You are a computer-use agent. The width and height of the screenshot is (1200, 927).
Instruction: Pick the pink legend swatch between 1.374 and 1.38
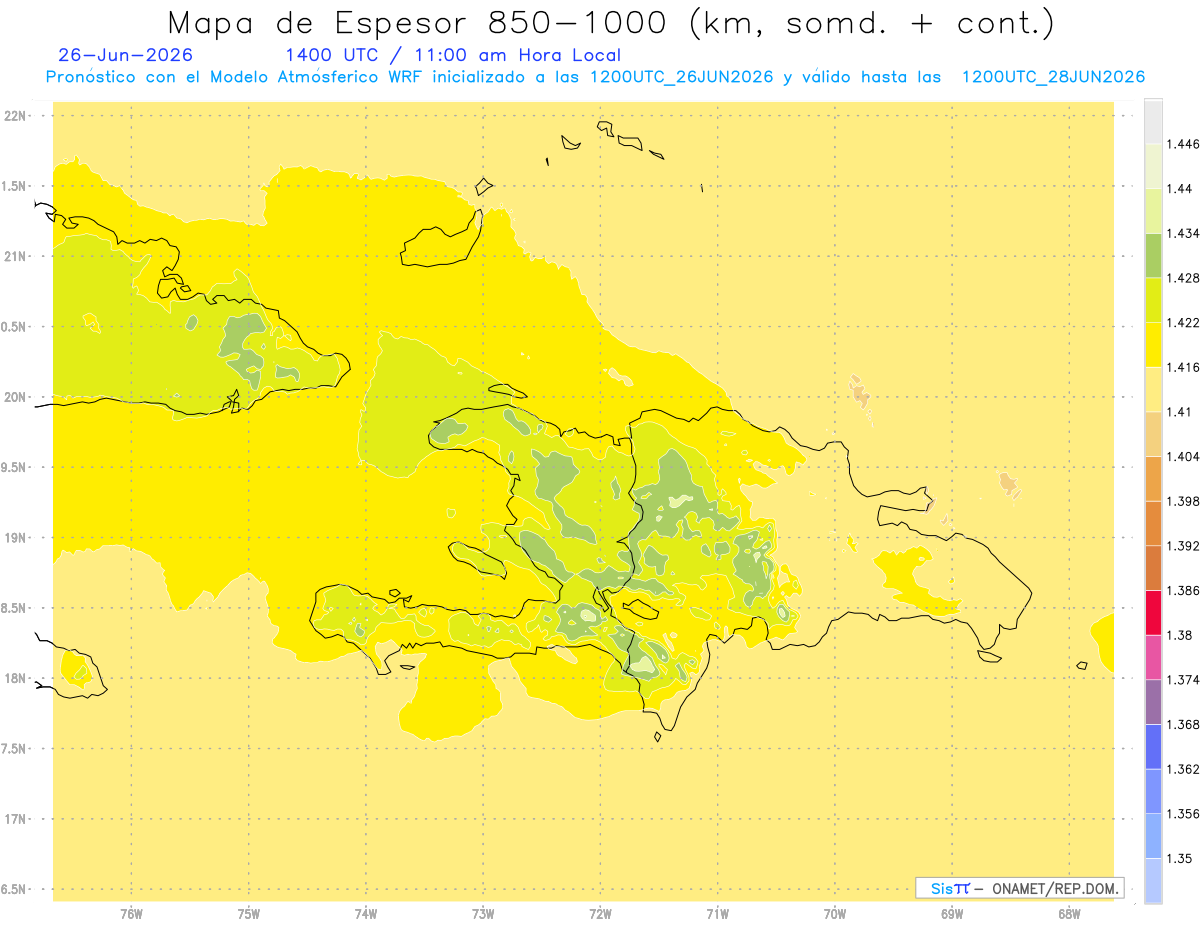pyautogui.click(x=1153, y=657)
